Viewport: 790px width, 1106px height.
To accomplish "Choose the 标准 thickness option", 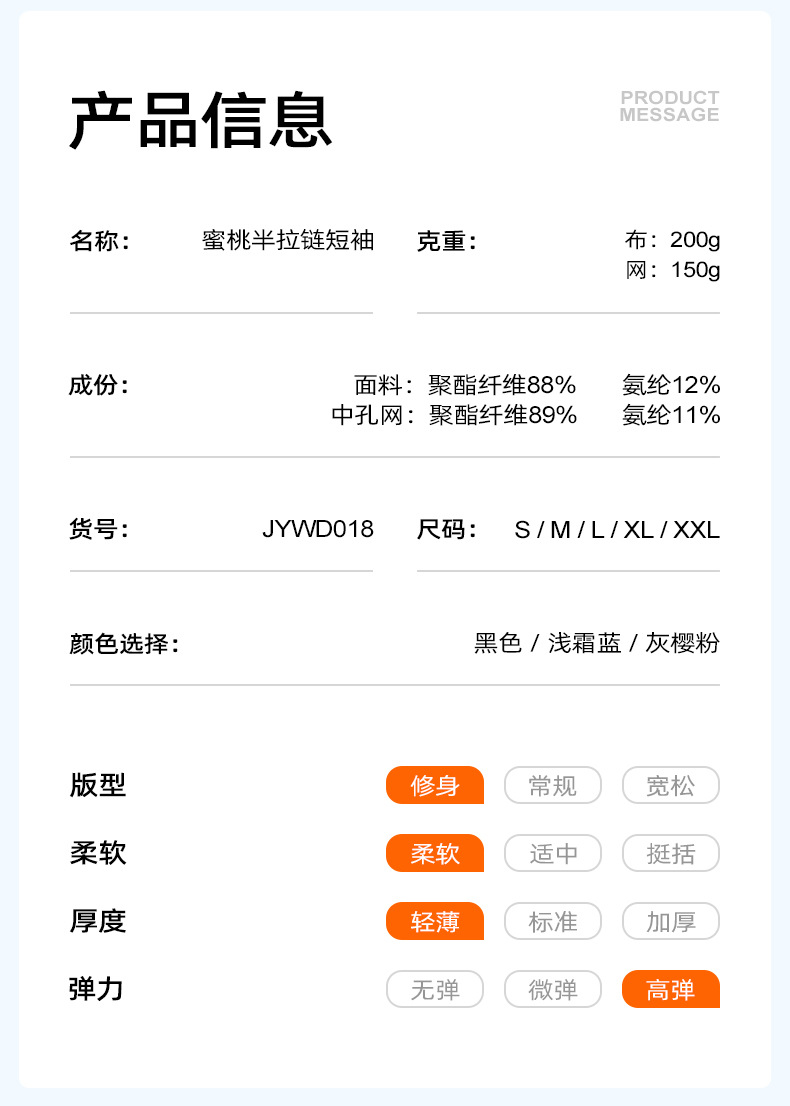I will (x=553, y=921).
